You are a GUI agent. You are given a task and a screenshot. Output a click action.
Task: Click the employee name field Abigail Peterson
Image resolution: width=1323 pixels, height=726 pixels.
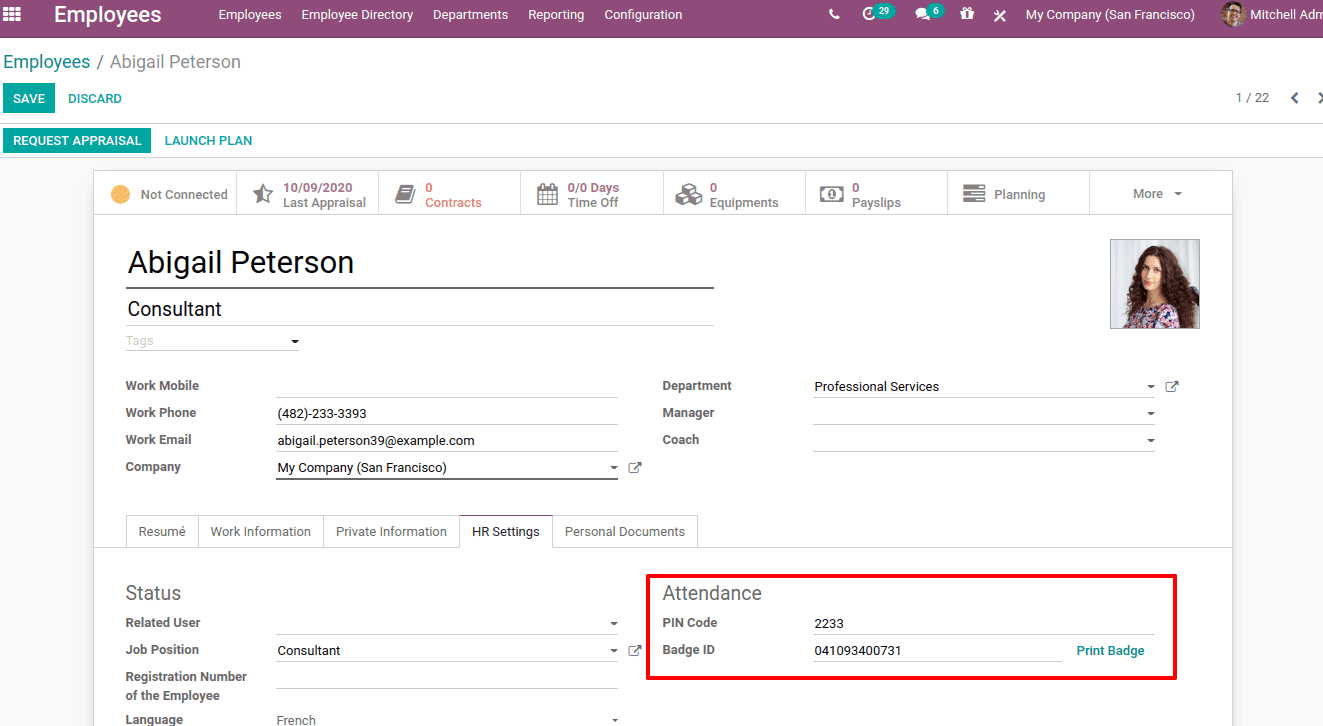pos(420,263)
